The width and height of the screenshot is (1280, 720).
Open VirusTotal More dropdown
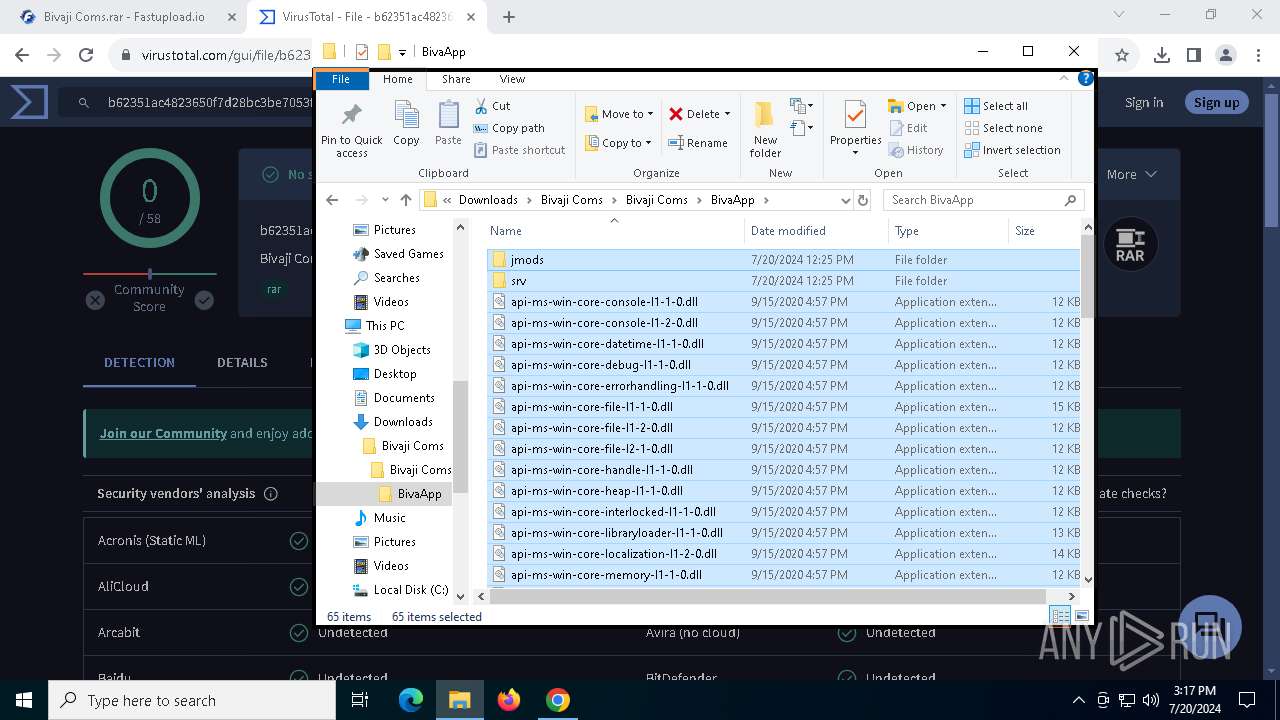click(x=1132, y=174)
